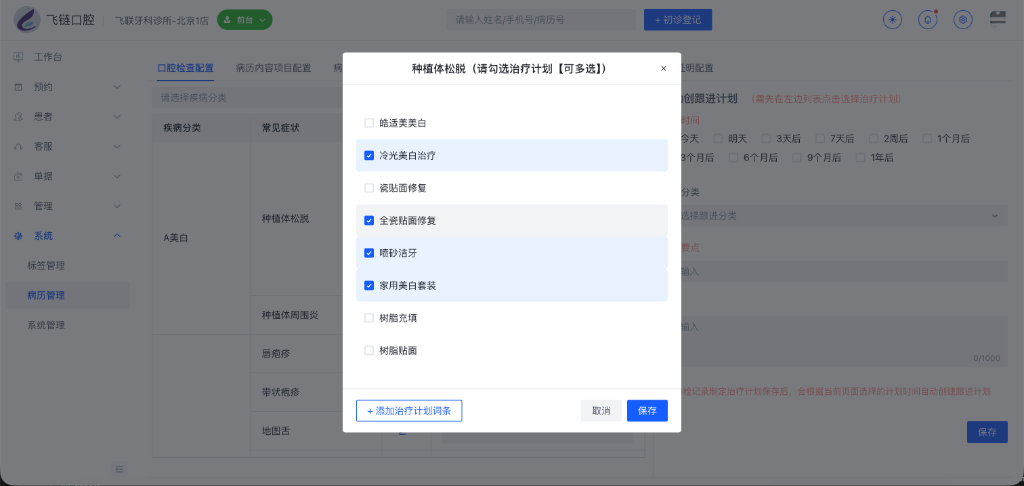
Task: Open the 前台 role dropdown
Action: coord(244,20)
